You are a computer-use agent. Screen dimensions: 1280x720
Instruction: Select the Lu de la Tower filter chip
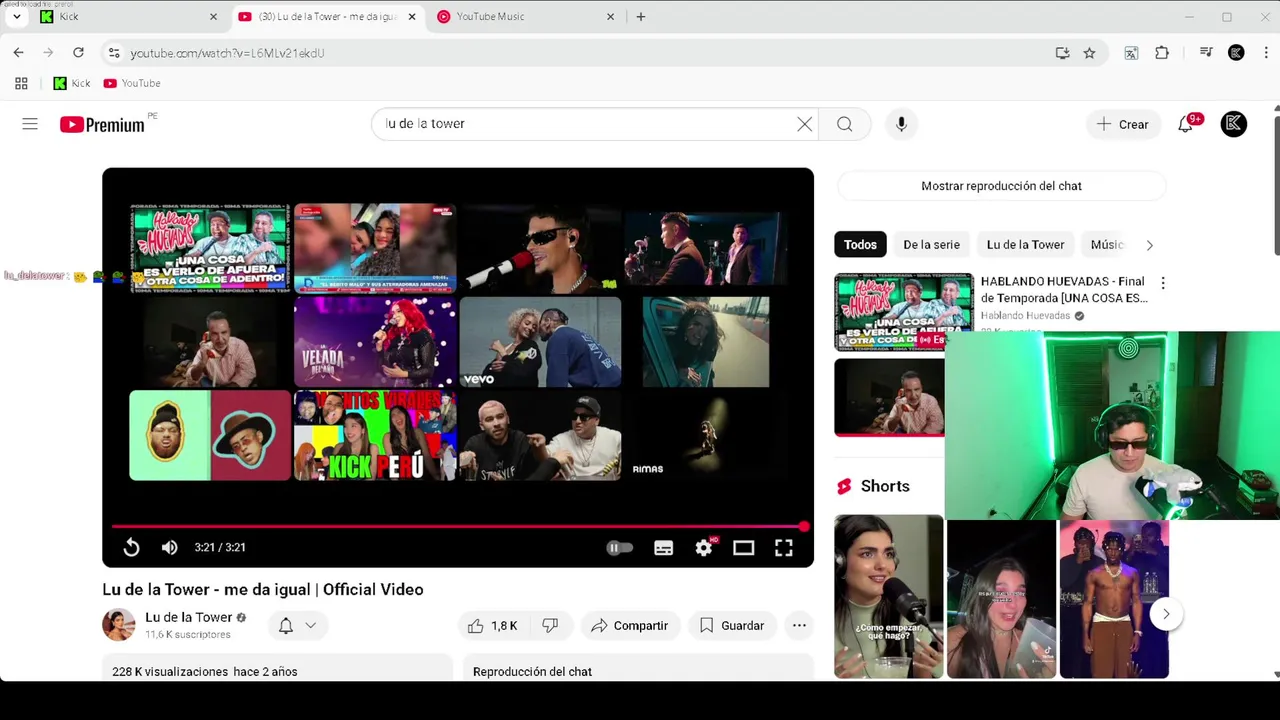click(x=1025, y=245)
